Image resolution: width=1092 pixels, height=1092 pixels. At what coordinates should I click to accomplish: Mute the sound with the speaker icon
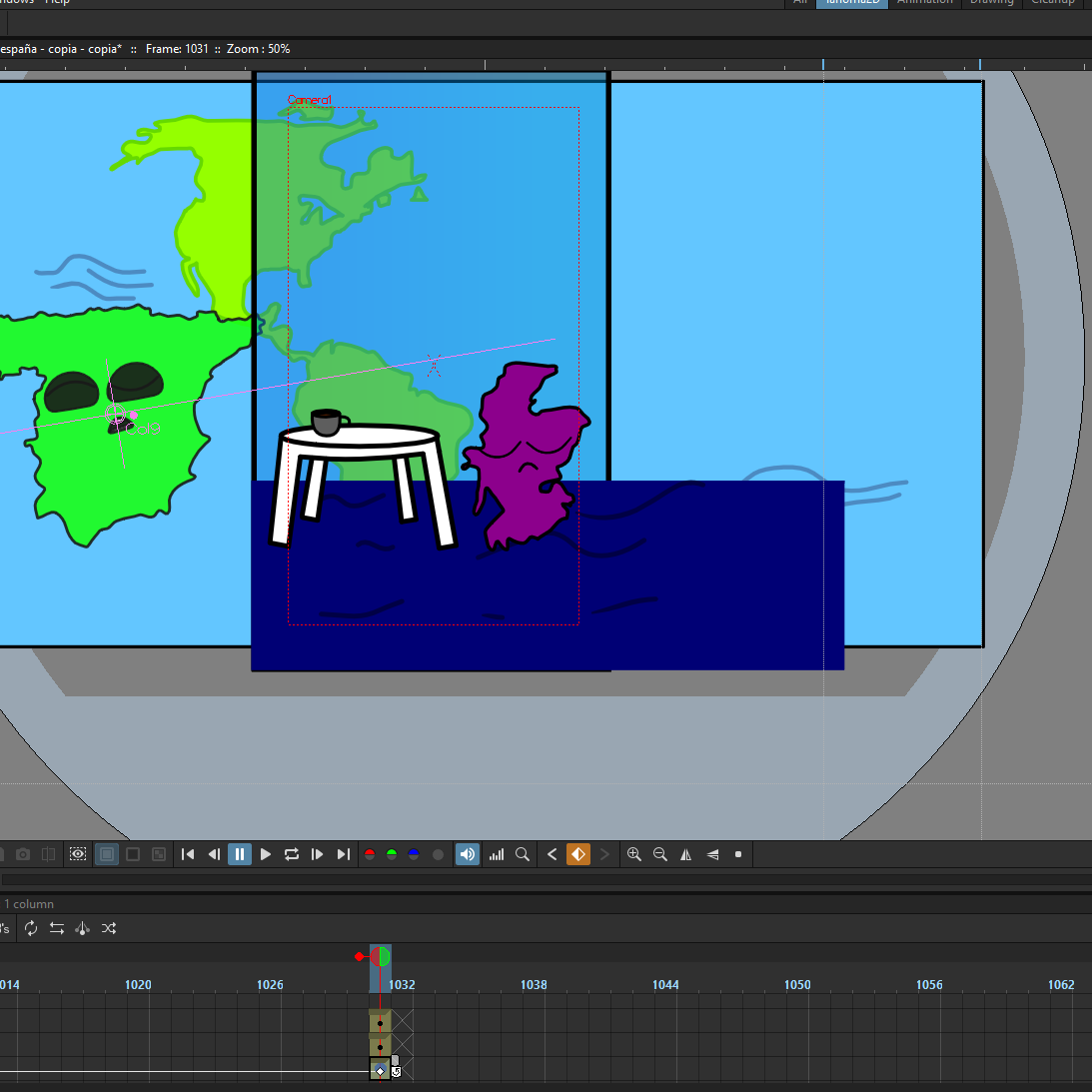(x=468, y=854)
